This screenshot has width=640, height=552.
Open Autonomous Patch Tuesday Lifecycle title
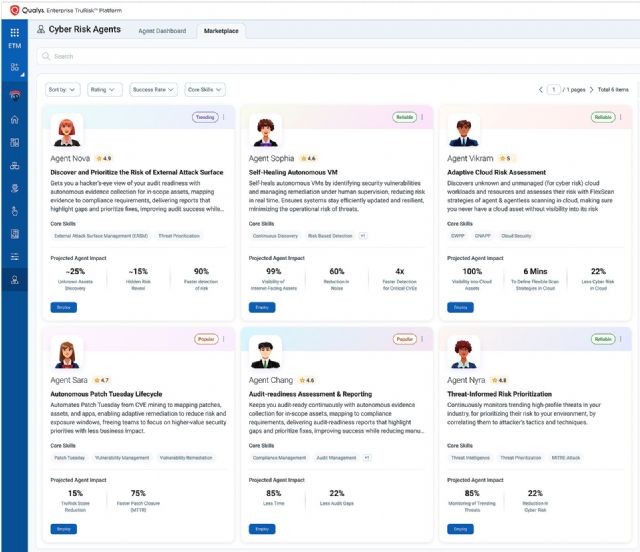click(106, 394)
